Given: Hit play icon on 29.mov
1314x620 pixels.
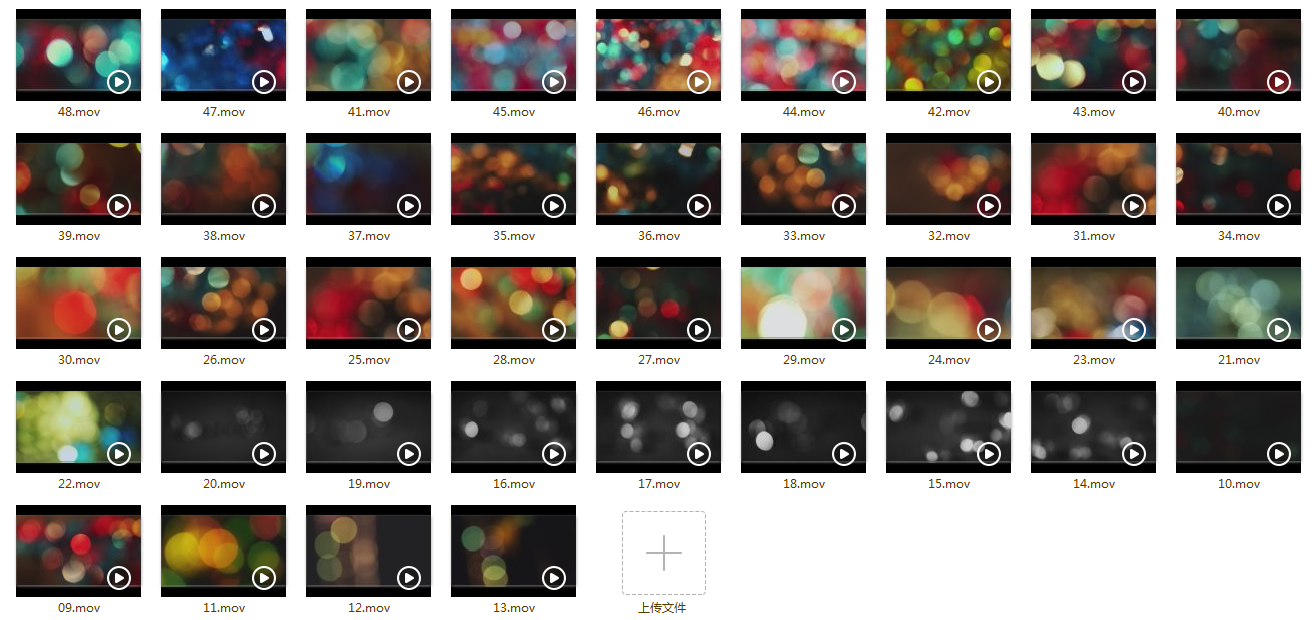Looking at the screenshot, I should pos(844,330).
